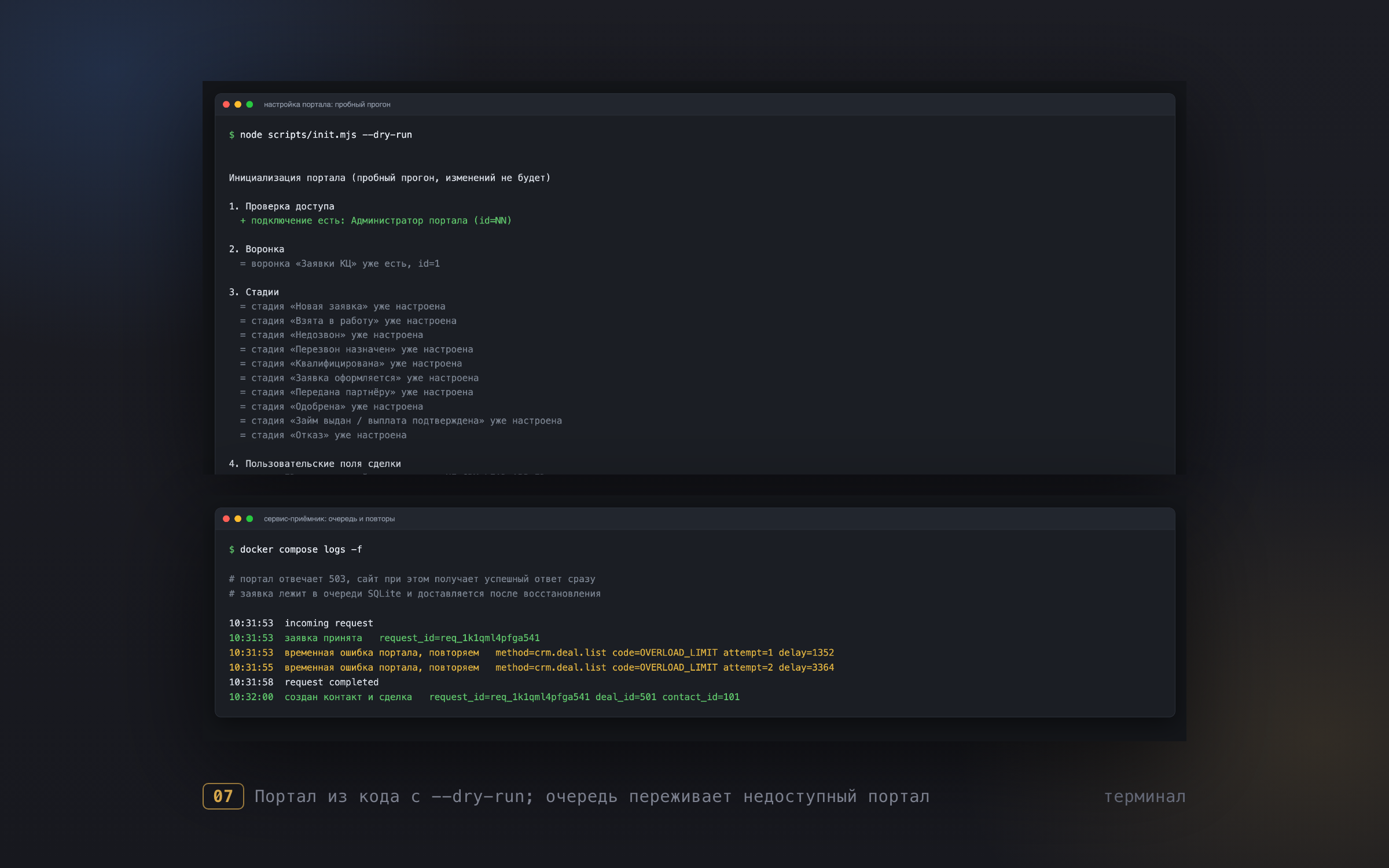Screen dimensions: 1389x868
Task: Click the «07» badge in caption
Action: click(223, 797)
